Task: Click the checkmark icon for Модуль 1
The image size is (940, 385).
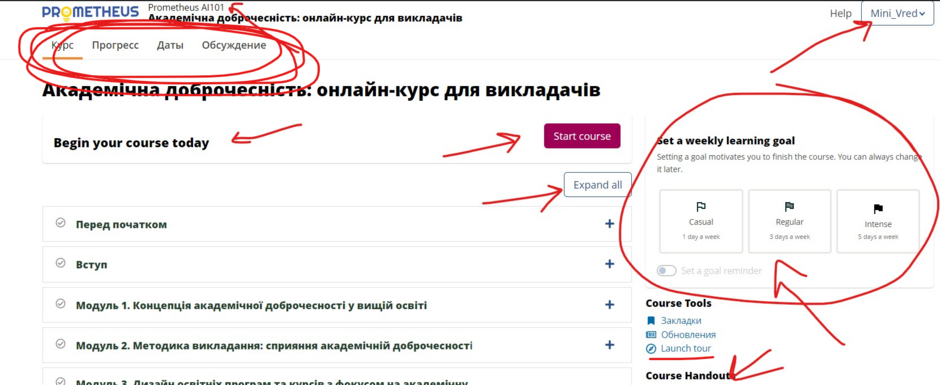Action: click(x=60, y=304)
